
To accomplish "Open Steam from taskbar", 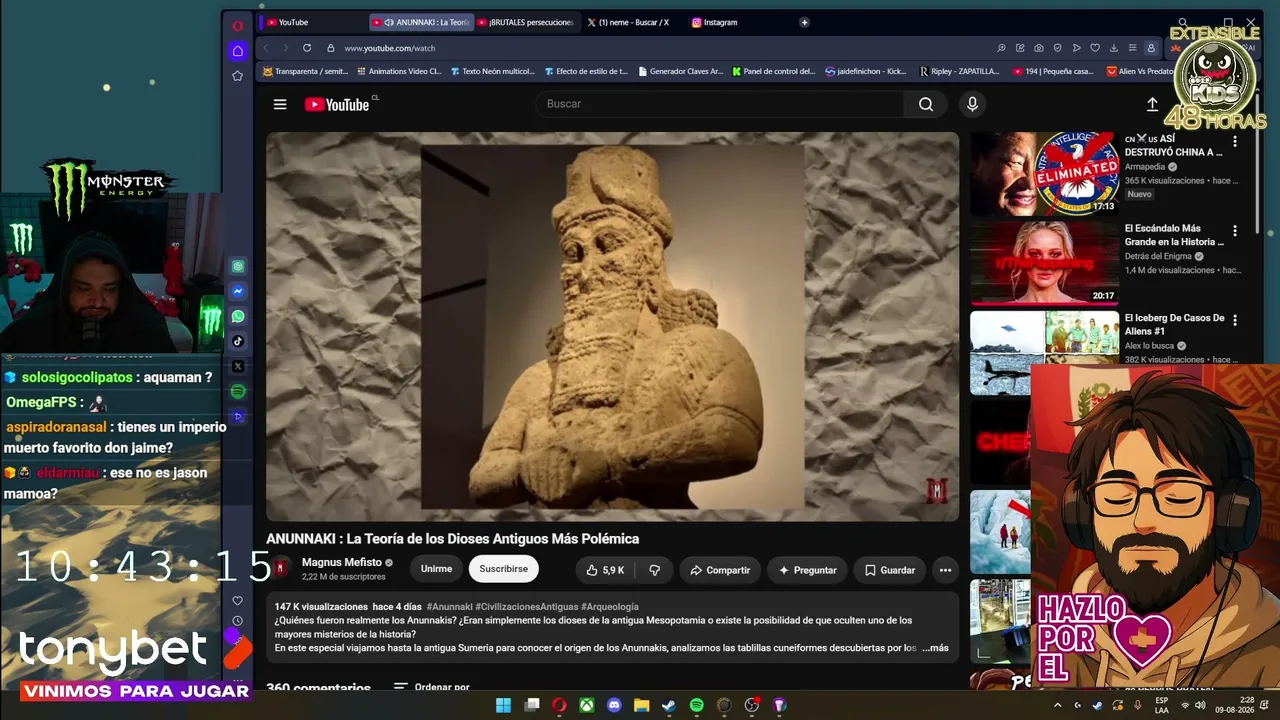I will pyautogui.click(x=669, y=705).
